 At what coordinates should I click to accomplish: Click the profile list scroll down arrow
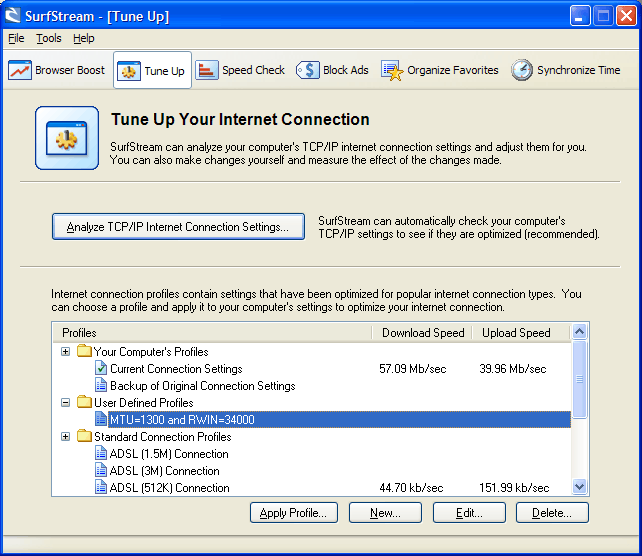[579, 487]
